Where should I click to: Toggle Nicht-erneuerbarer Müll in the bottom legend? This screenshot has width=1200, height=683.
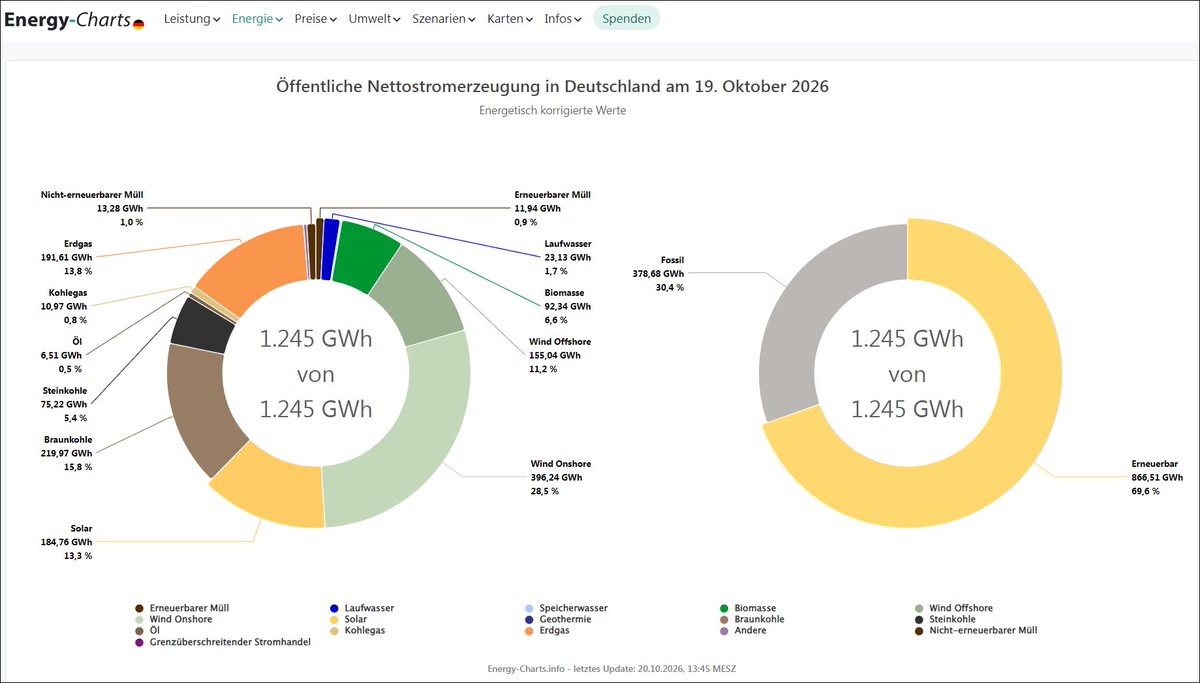[x=975, y=630]
